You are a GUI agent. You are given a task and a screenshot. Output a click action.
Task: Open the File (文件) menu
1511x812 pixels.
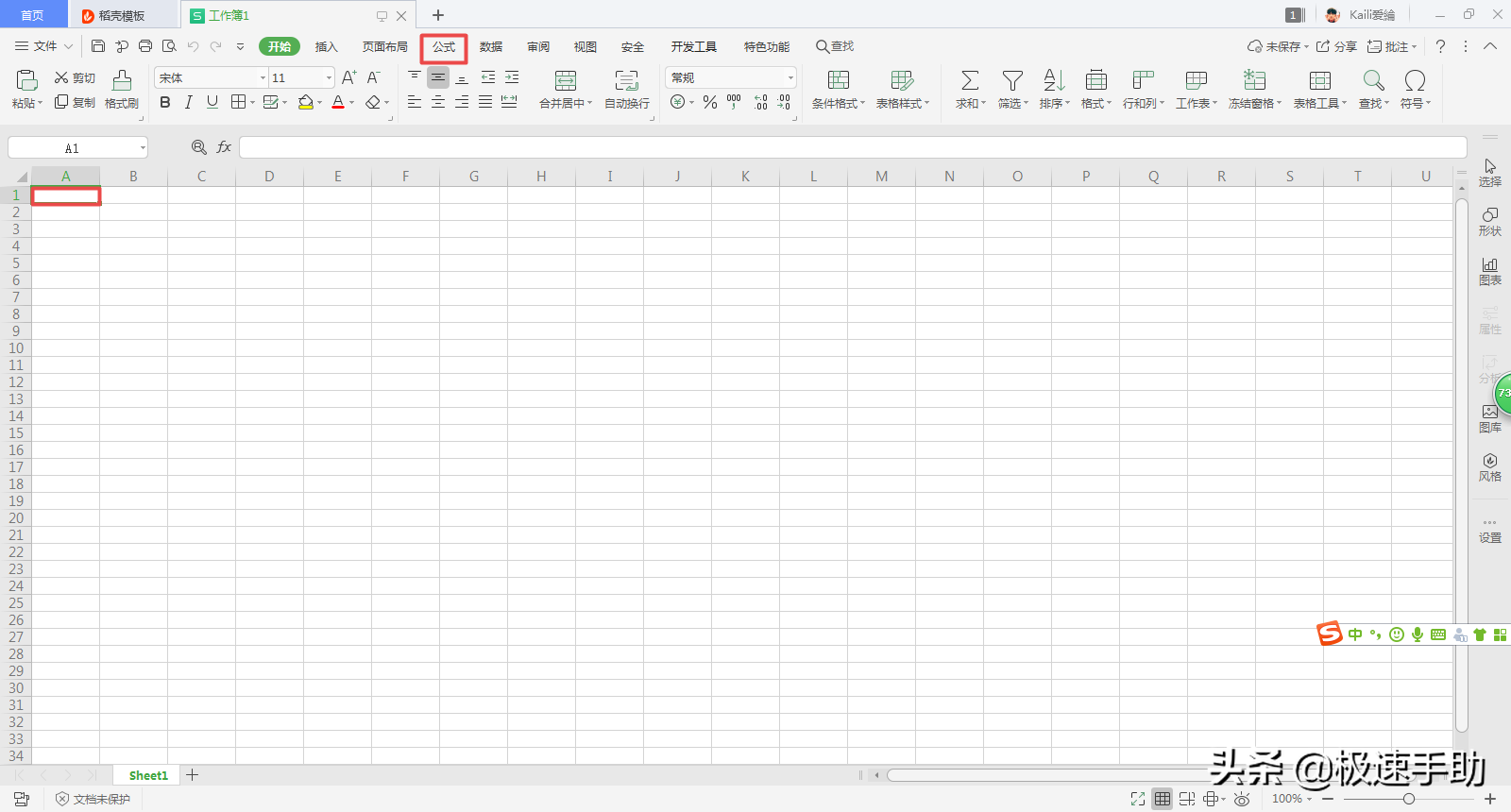[43, 45]
